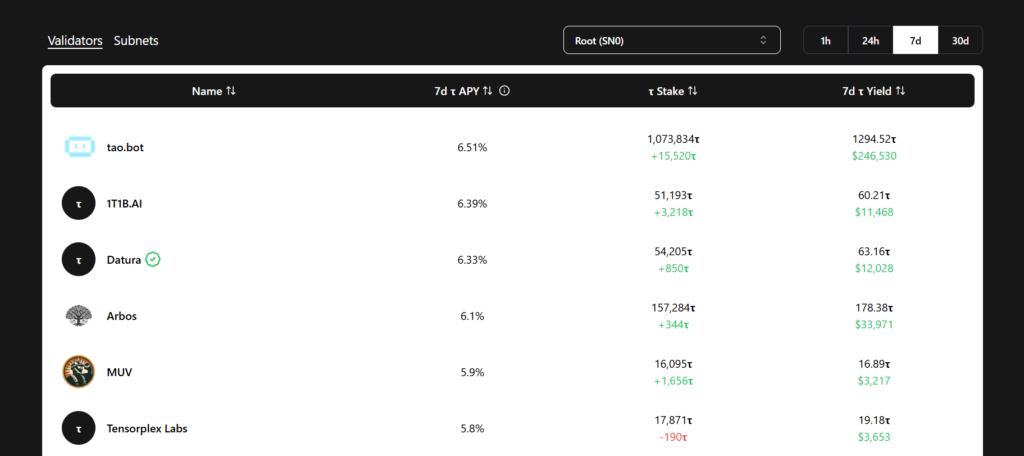
Task: Click the +344τ stake change
Action: pyautogui.click(x=673, y=324)
